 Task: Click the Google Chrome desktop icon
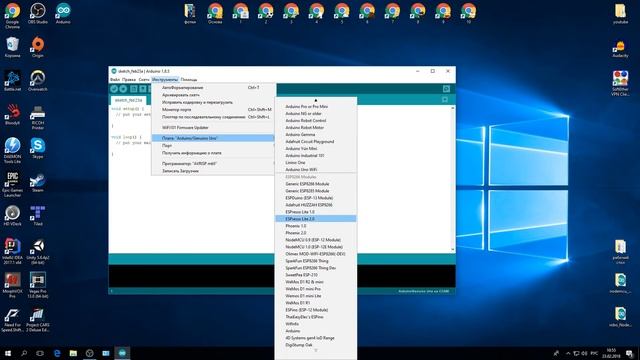tap(12, 16)
